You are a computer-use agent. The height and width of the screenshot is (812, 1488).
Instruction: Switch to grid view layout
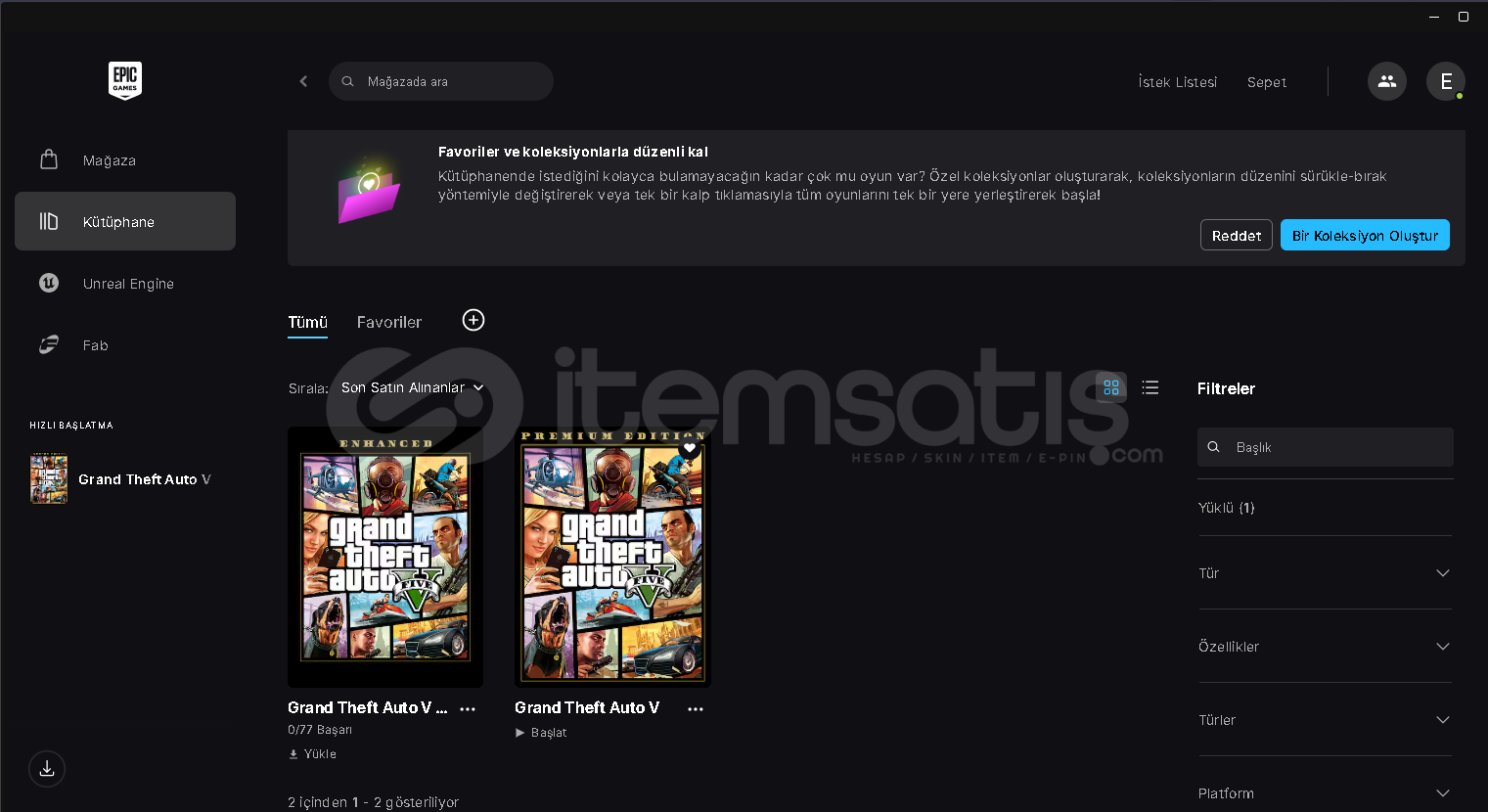pos(1111,387)
